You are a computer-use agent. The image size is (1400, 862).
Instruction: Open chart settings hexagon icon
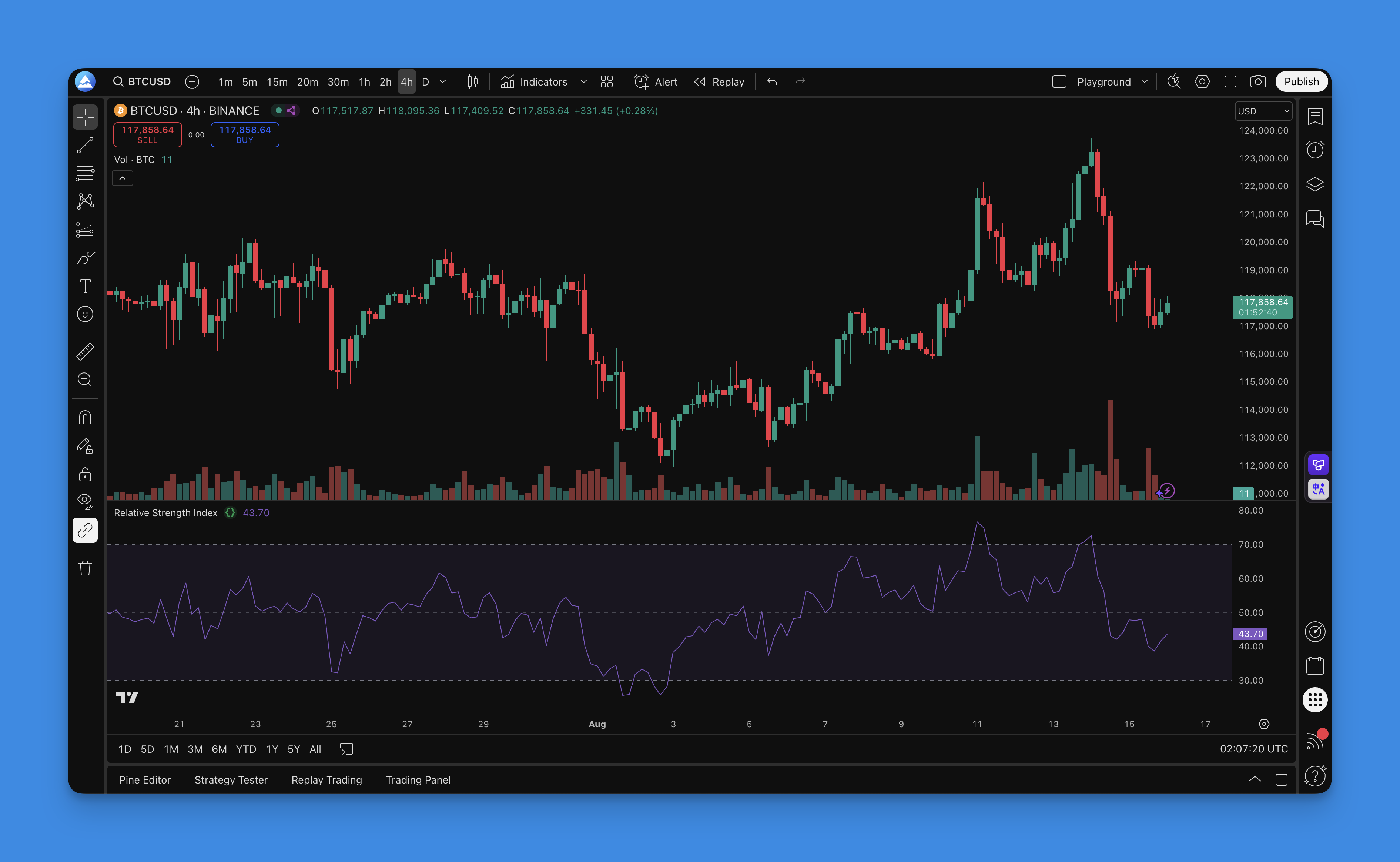(1202, 81)
